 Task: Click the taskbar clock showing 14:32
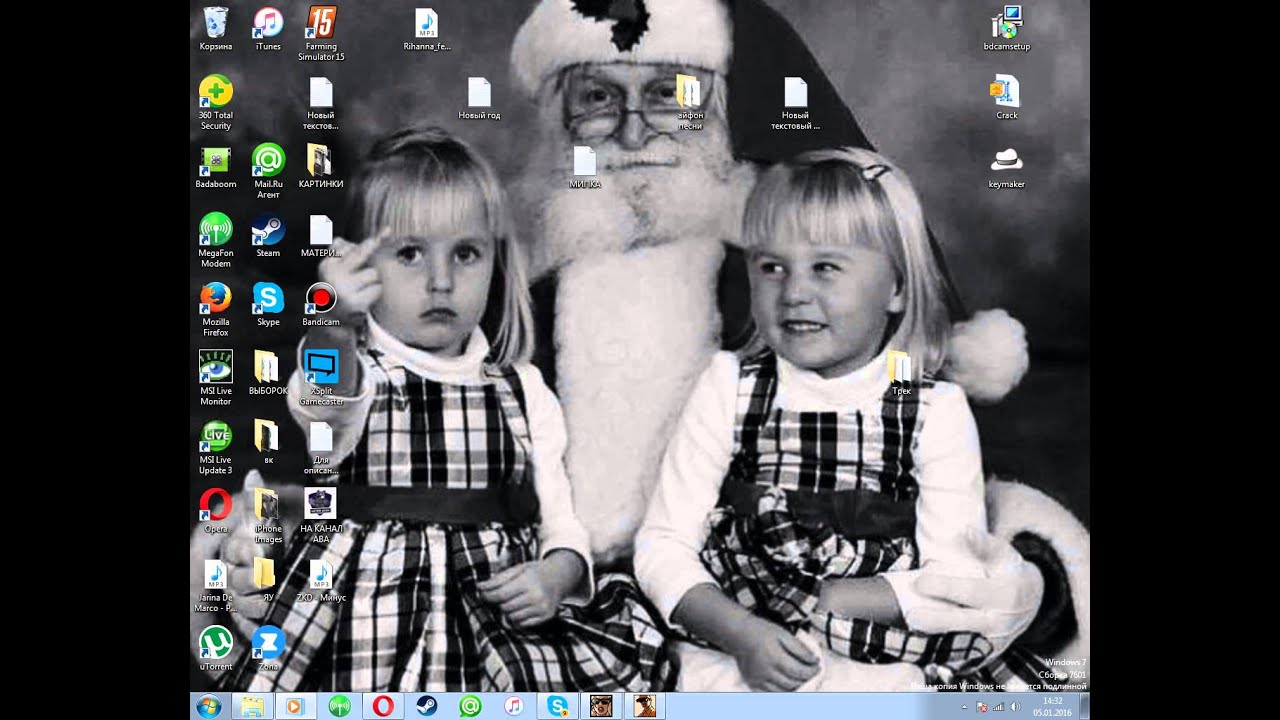point(1052,706)
